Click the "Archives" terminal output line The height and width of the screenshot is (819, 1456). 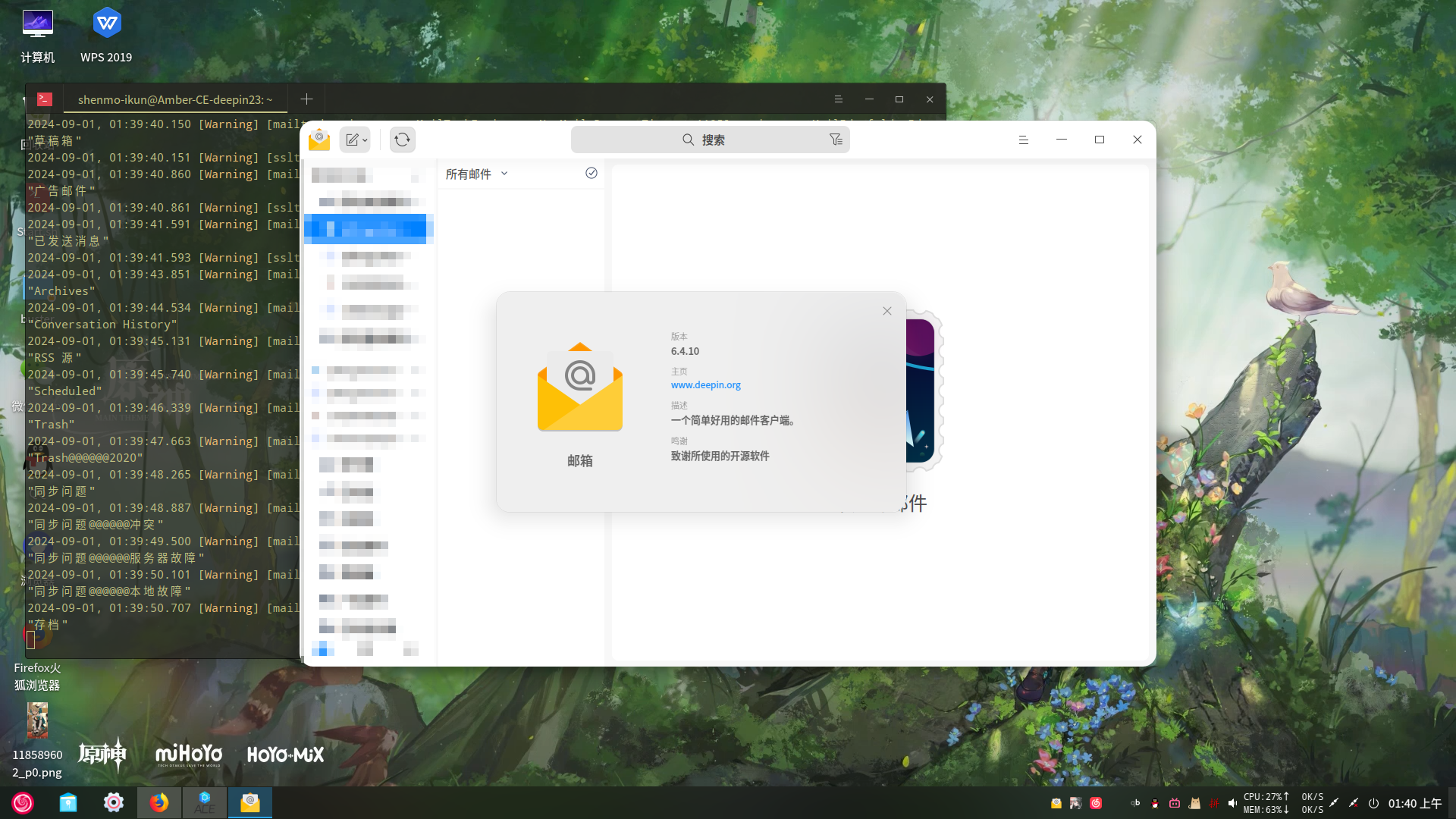click(61, 290)
